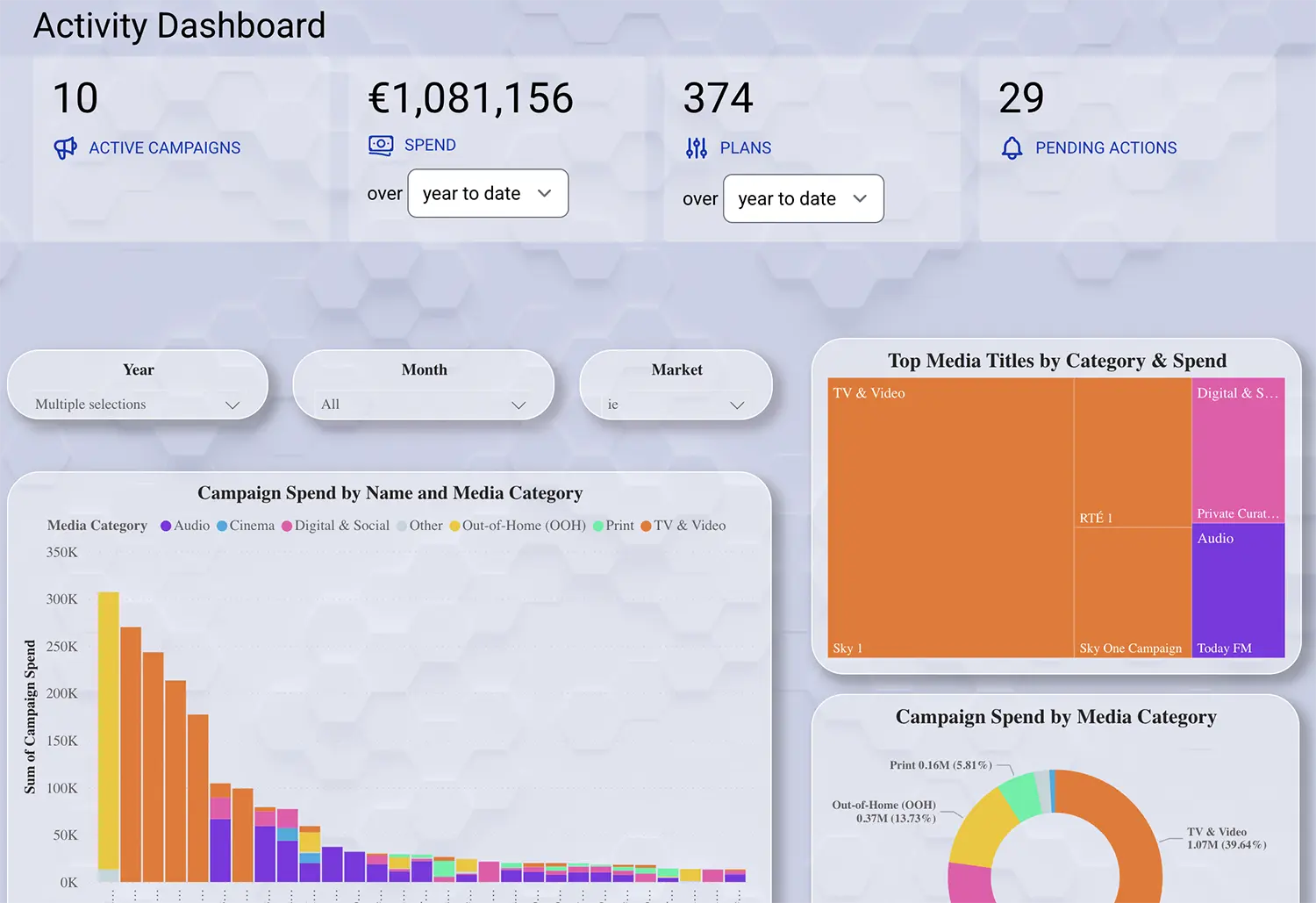The height and width of the screenshot is (903, 1316).
Task: Click the '10' Active Campaigns value
Action: [x=74, y=97]
